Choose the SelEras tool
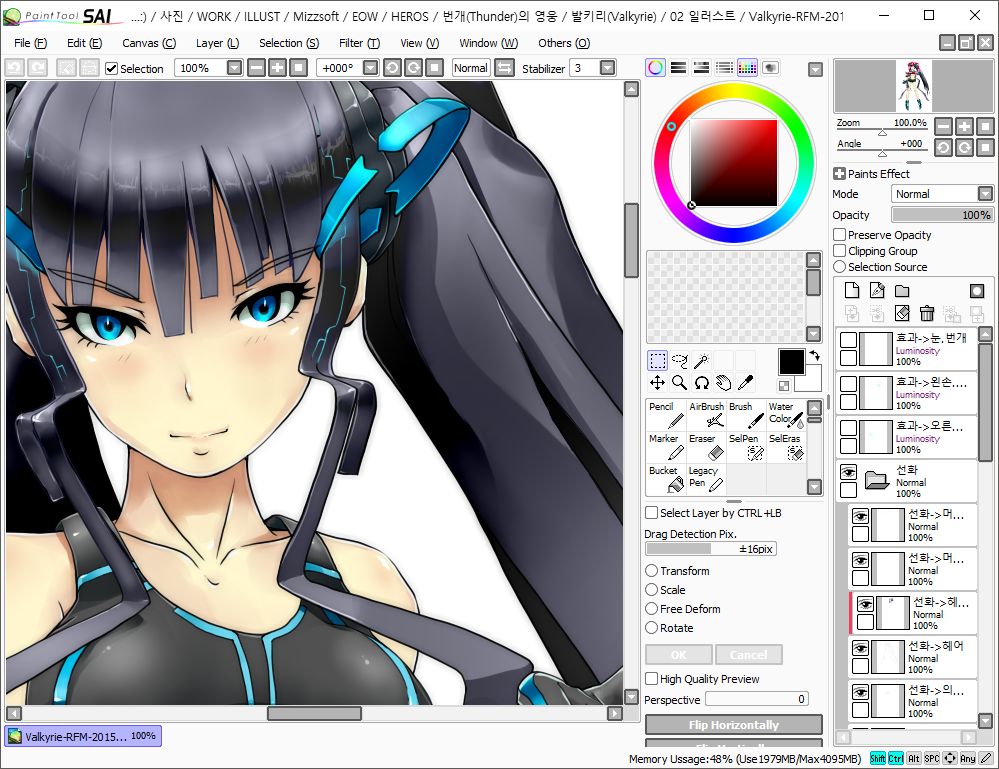 (x=786, y=447)
